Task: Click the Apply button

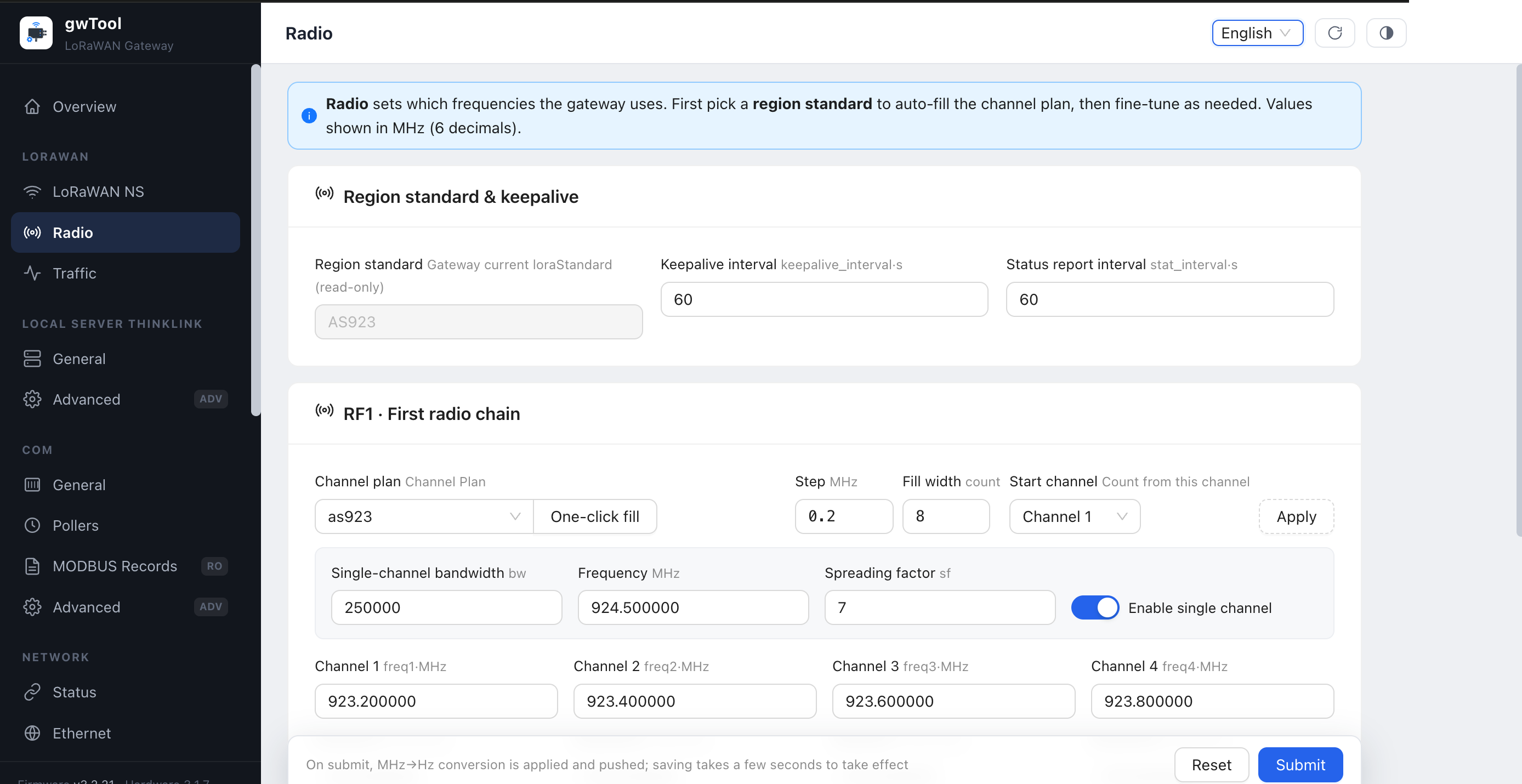Action: [1296, 516]
